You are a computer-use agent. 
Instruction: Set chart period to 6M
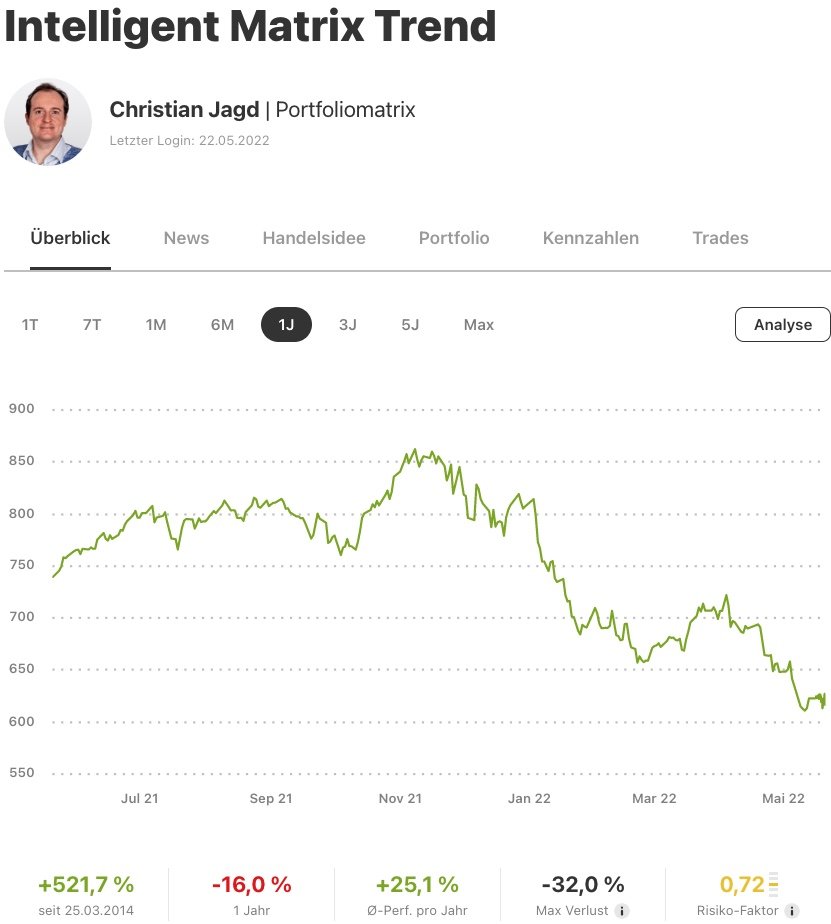tap(222, 324)
